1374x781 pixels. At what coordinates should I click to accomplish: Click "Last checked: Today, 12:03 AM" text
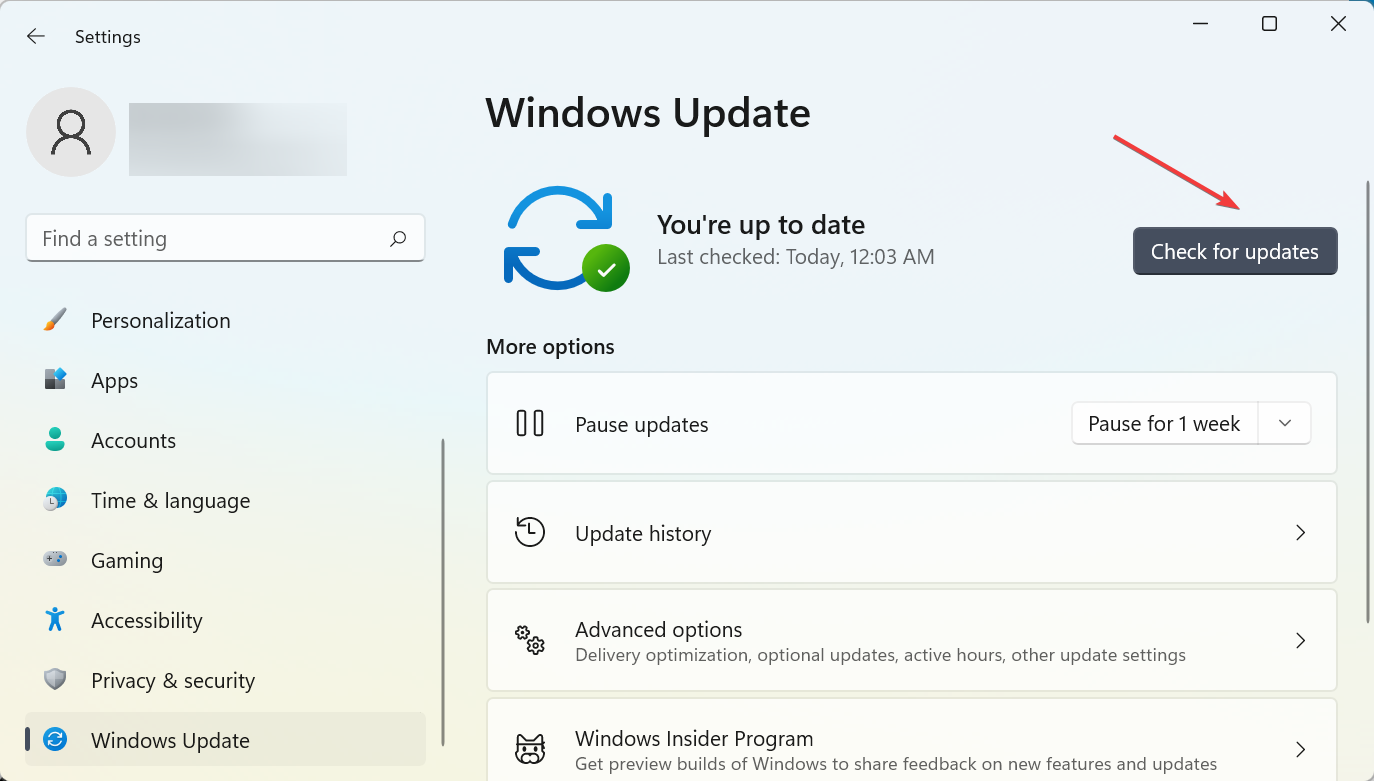[x=796, y=257]
